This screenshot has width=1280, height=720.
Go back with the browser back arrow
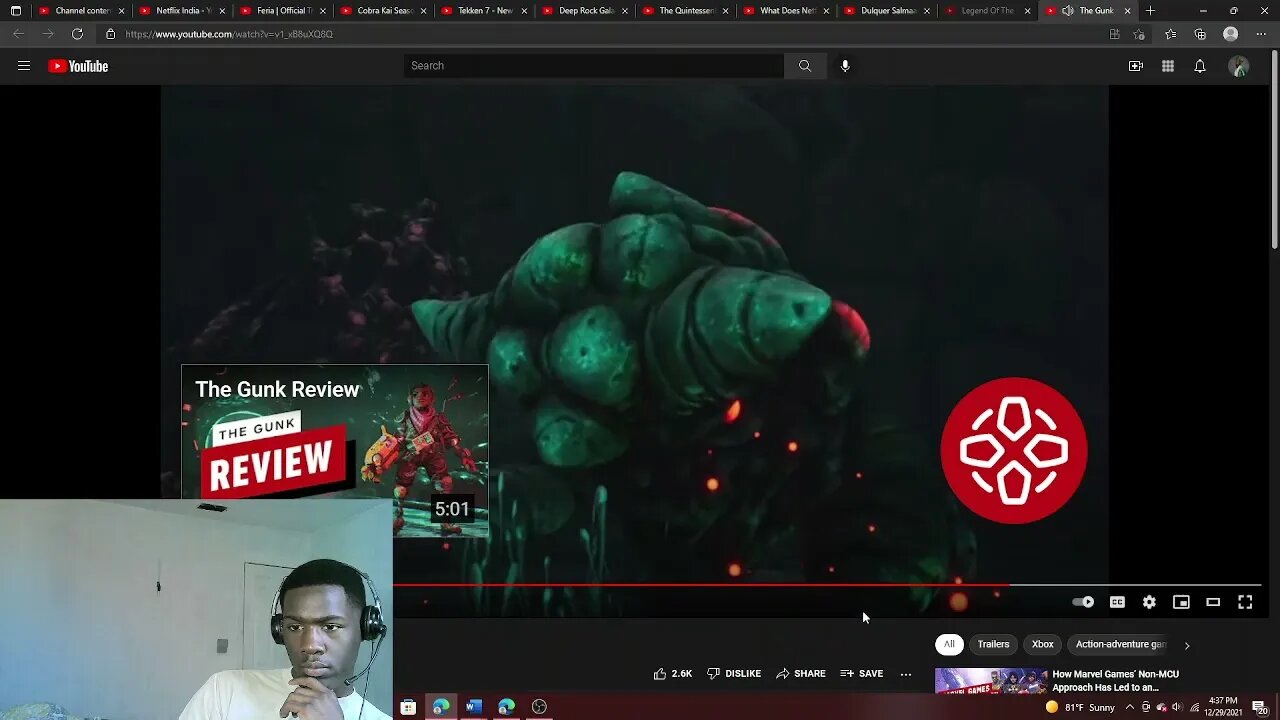pyautogui.click(x=18, y=34)
